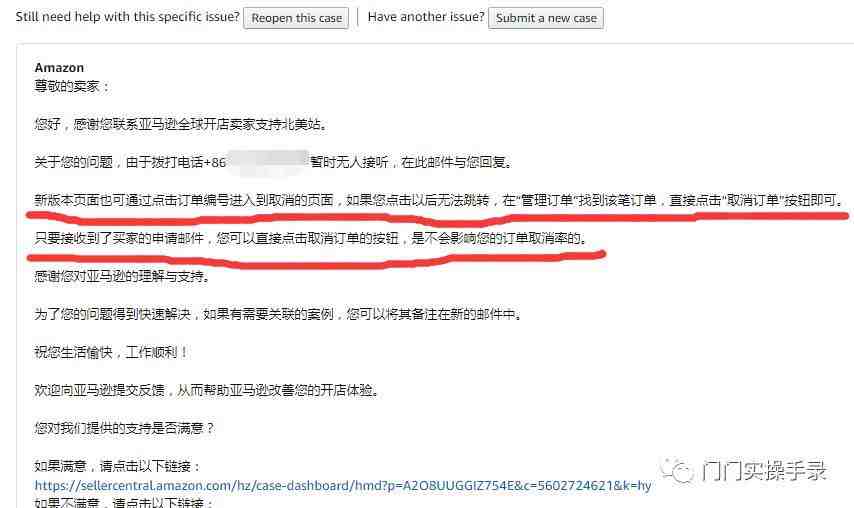This screenshot has width=854, height=508.
Task: Click the line 感谢您对亚马逊的理解与支持
Action: (x=123, y=277)
